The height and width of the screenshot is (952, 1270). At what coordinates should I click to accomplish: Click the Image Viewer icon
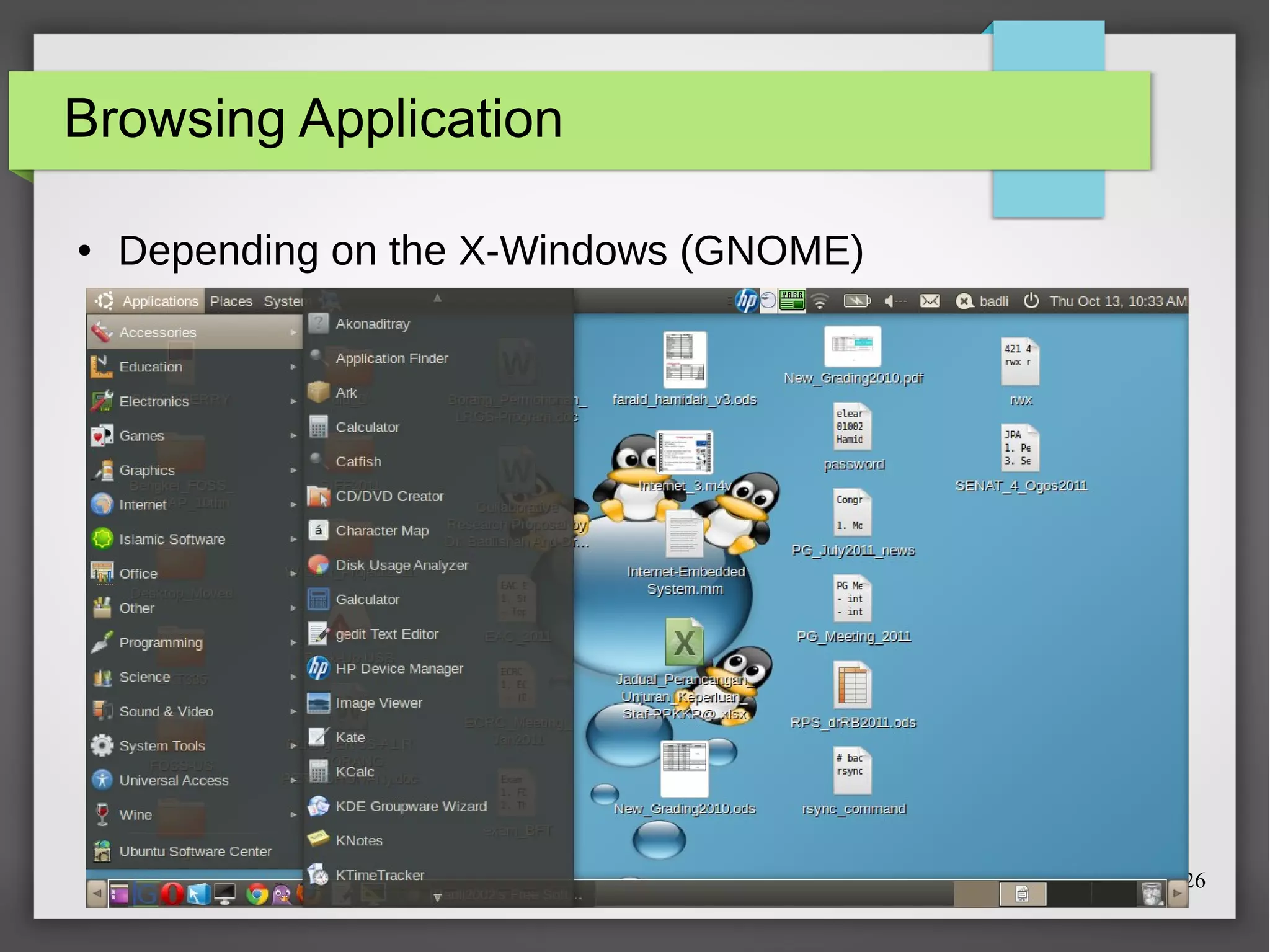[x=318, y=703]
